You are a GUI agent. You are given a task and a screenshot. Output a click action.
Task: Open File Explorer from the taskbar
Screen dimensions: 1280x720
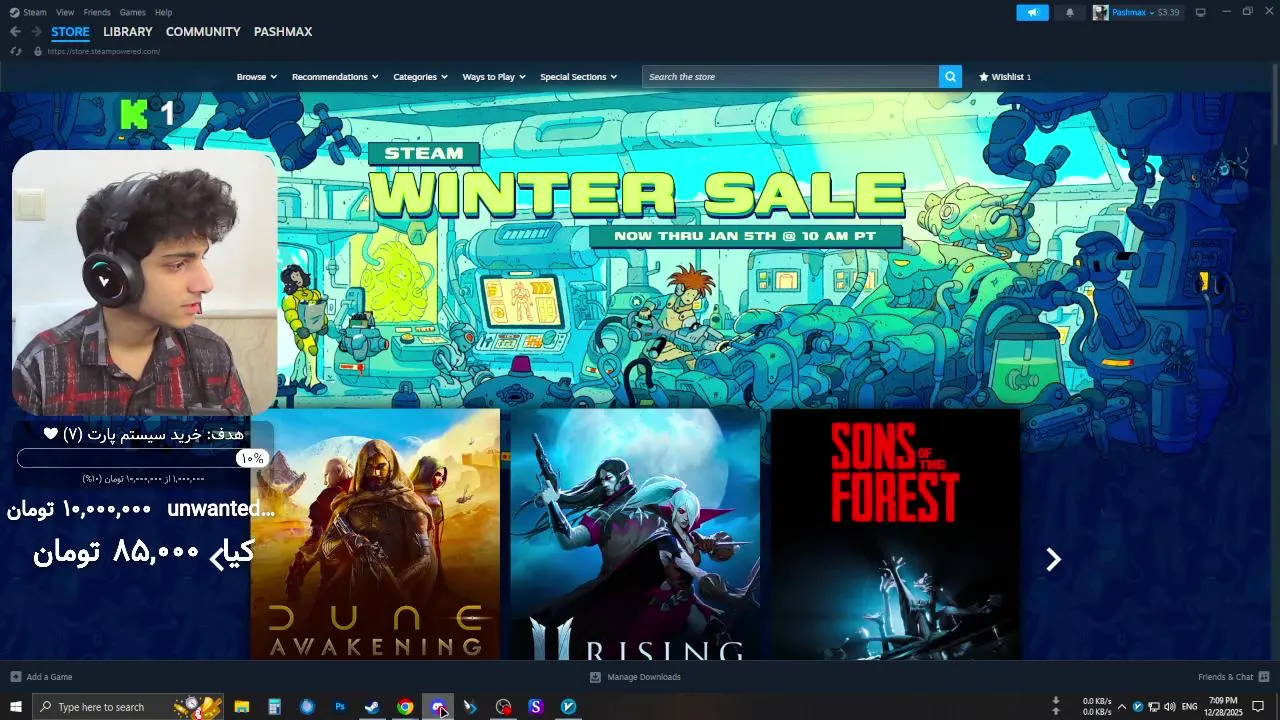pos(242,707)
